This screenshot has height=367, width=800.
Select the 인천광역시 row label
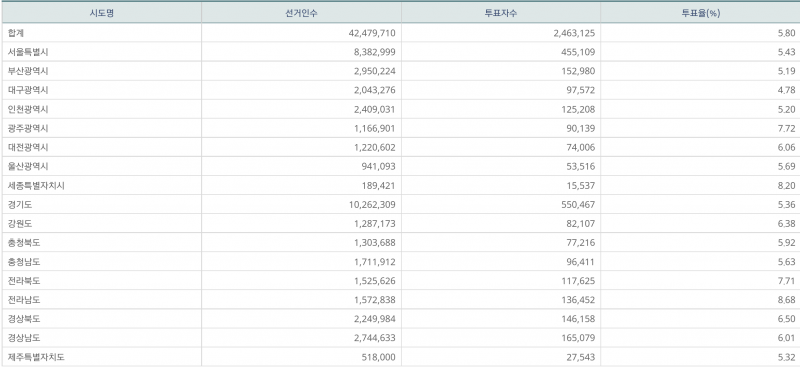28,109
